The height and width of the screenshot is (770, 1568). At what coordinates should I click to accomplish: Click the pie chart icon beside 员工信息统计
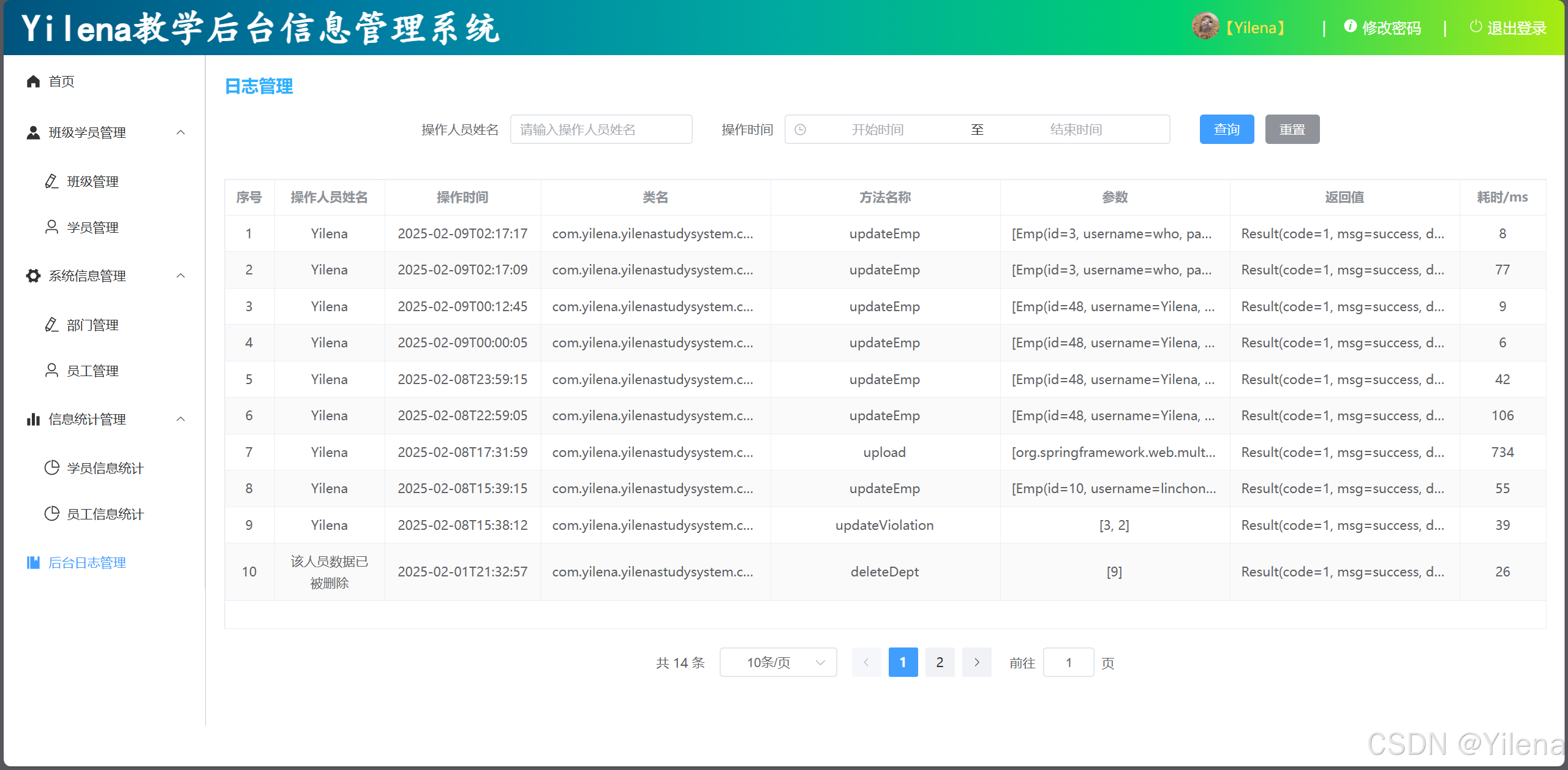pyautogui.click(x=51, y=514)
